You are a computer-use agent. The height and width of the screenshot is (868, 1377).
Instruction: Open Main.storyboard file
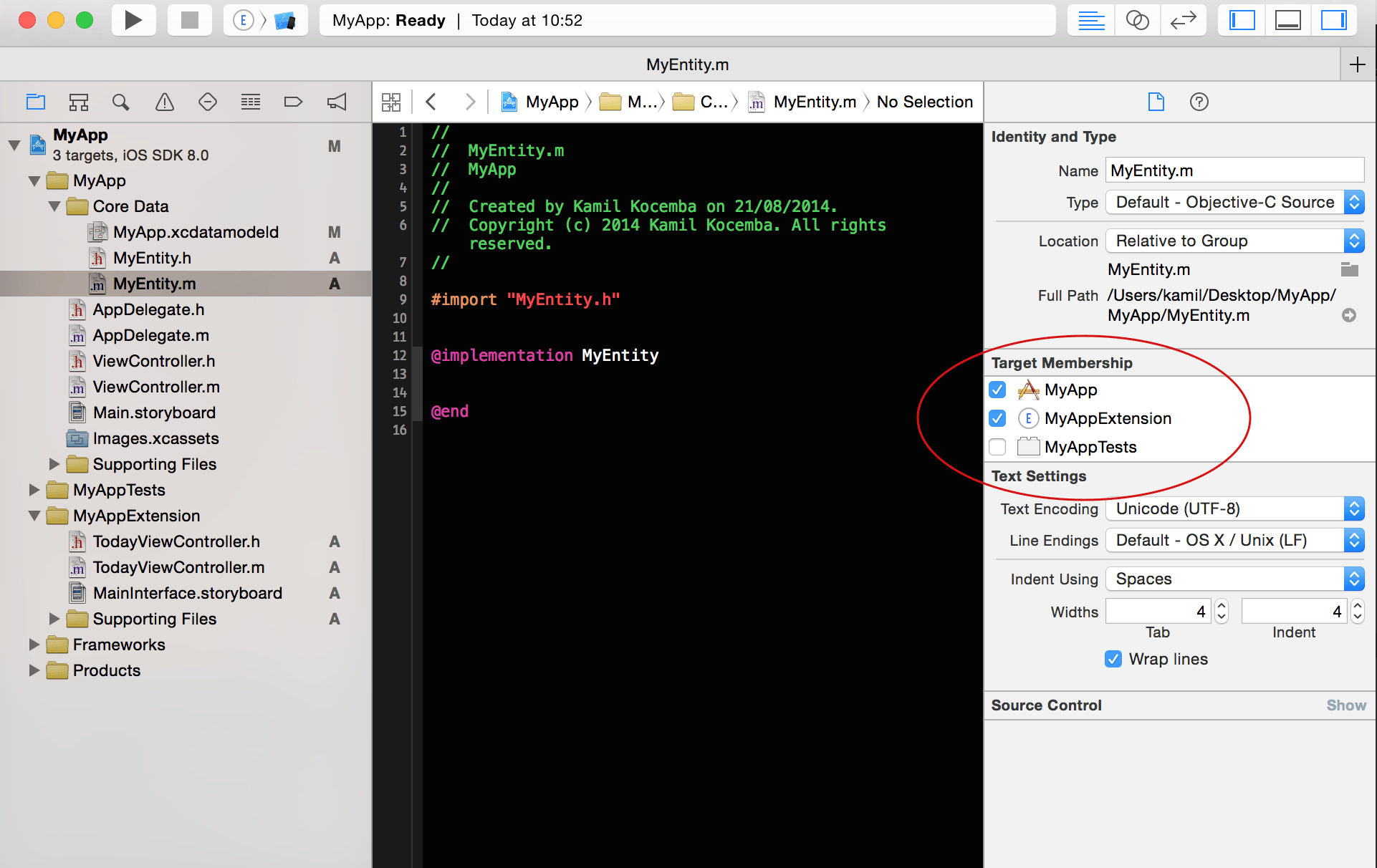click(x=186, y=413)
